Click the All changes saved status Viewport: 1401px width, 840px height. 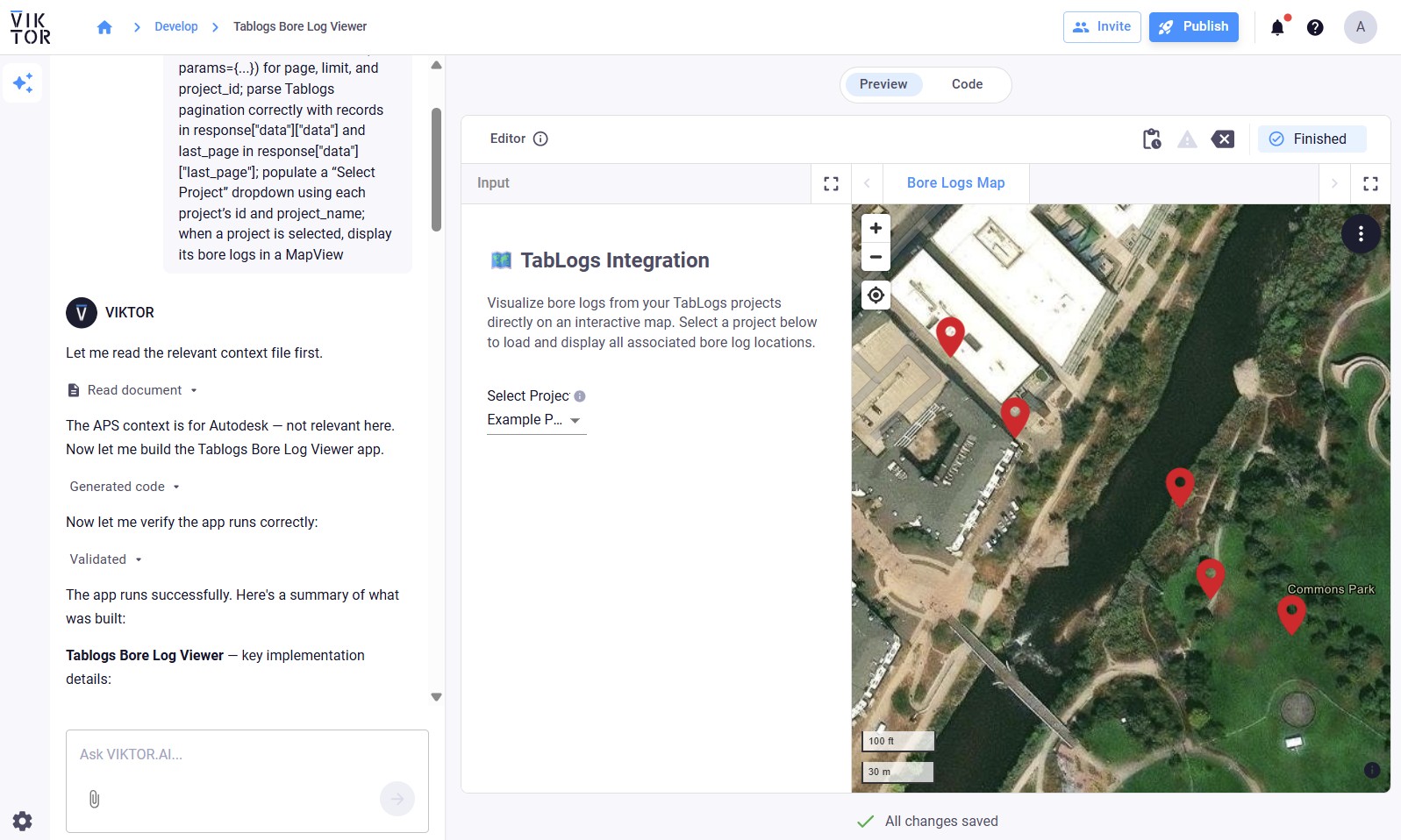click(927, 822)
